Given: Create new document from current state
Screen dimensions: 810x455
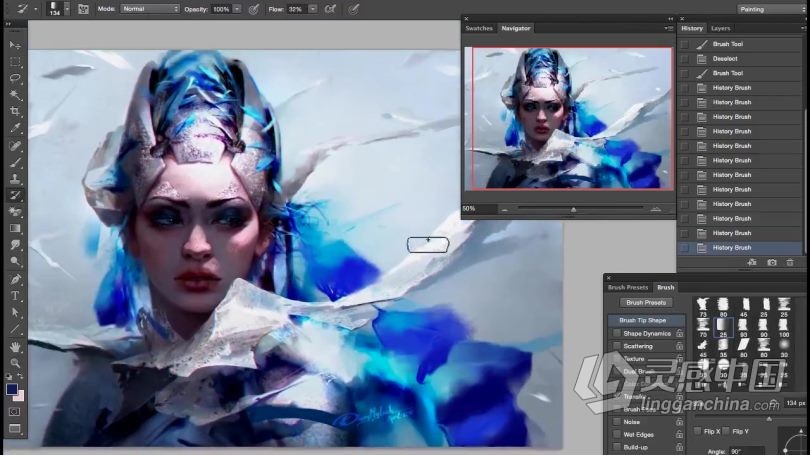Looking at the screenshot, I should (752, 262).
